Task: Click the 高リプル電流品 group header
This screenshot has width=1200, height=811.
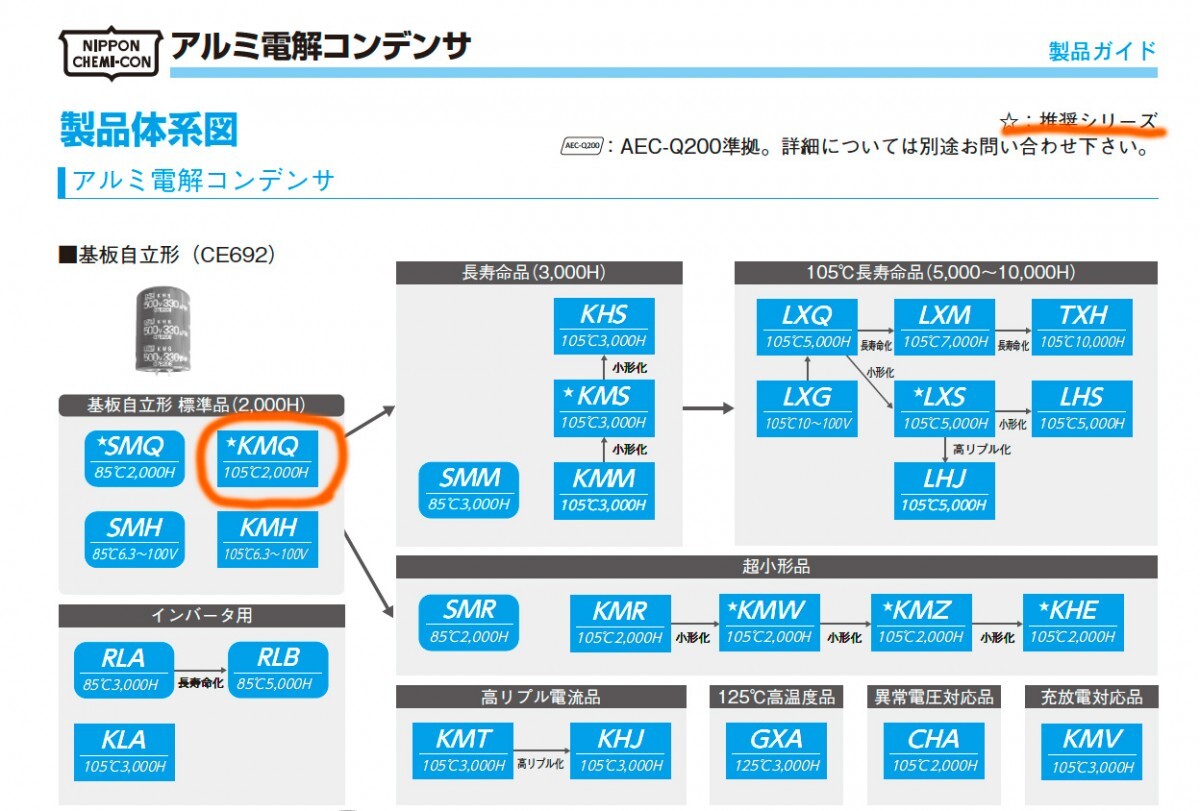Action: [541, 696]
